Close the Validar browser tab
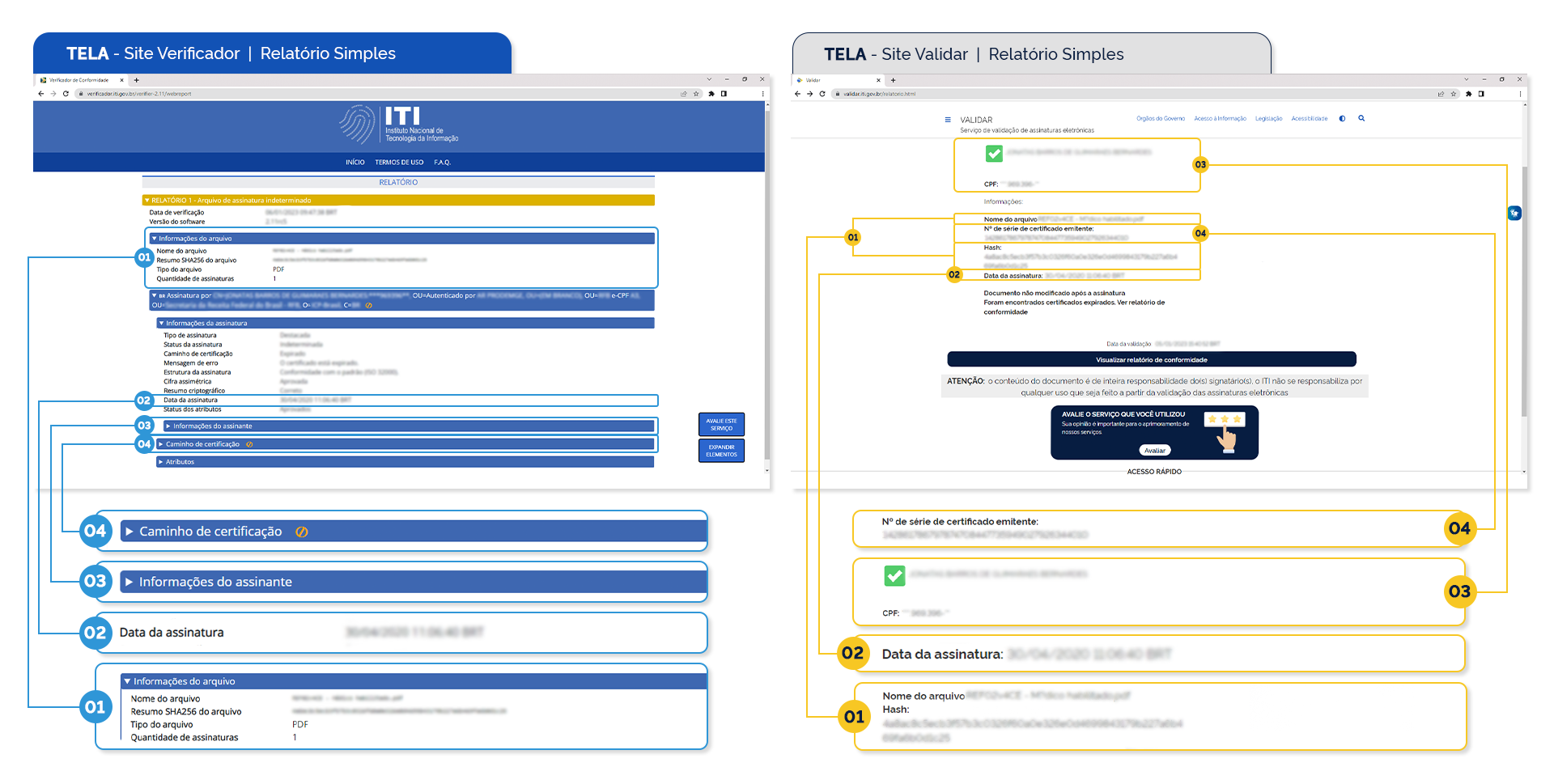This screenshot has height=784, width=1554. (x=879, y=80)
